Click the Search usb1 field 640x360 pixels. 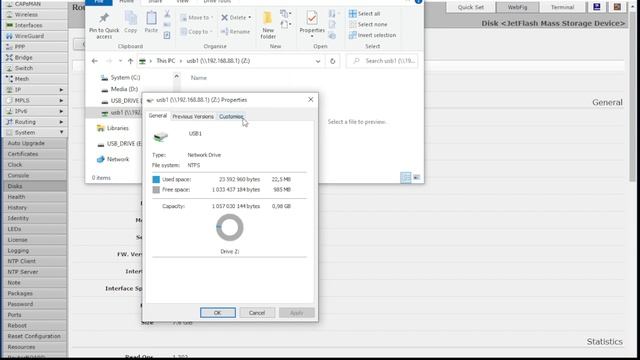coord(382,61)
